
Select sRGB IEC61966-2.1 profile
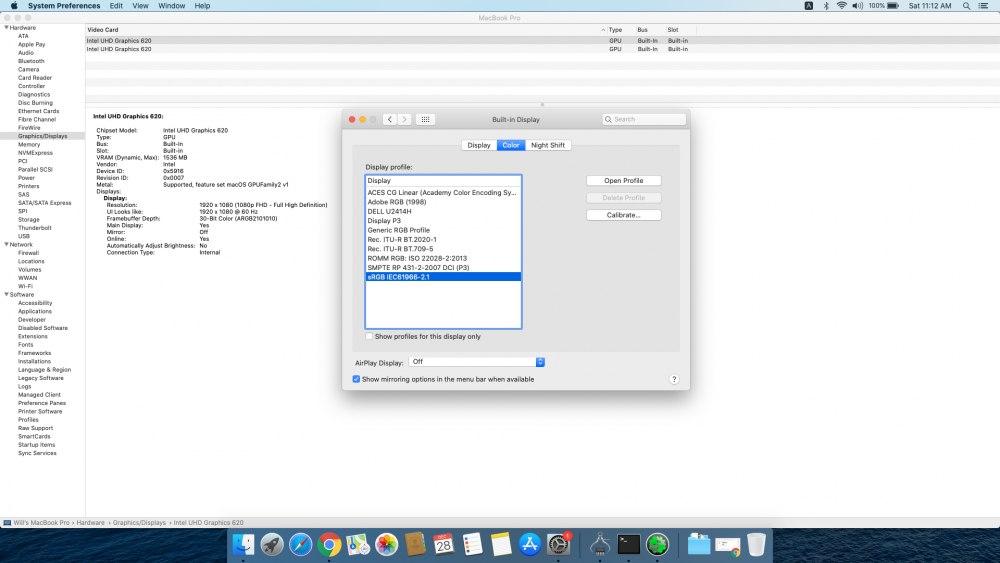(443, 277)
